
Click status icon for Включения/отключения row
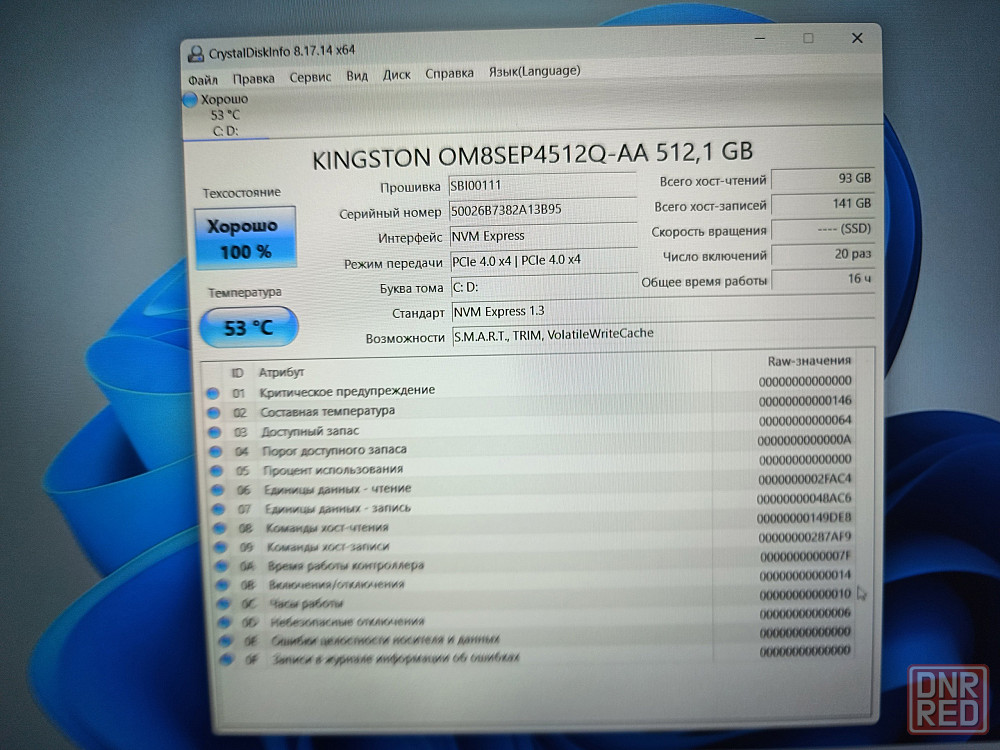[223, 584]
